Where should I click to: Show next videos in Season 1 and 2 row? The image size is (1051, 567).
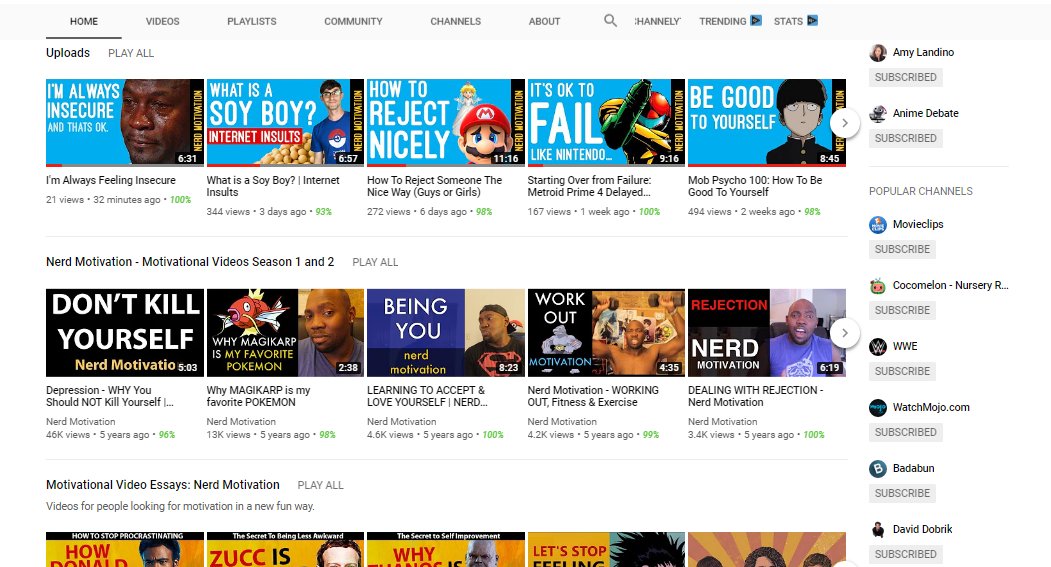pyautogui.click(x=845, y=333)
